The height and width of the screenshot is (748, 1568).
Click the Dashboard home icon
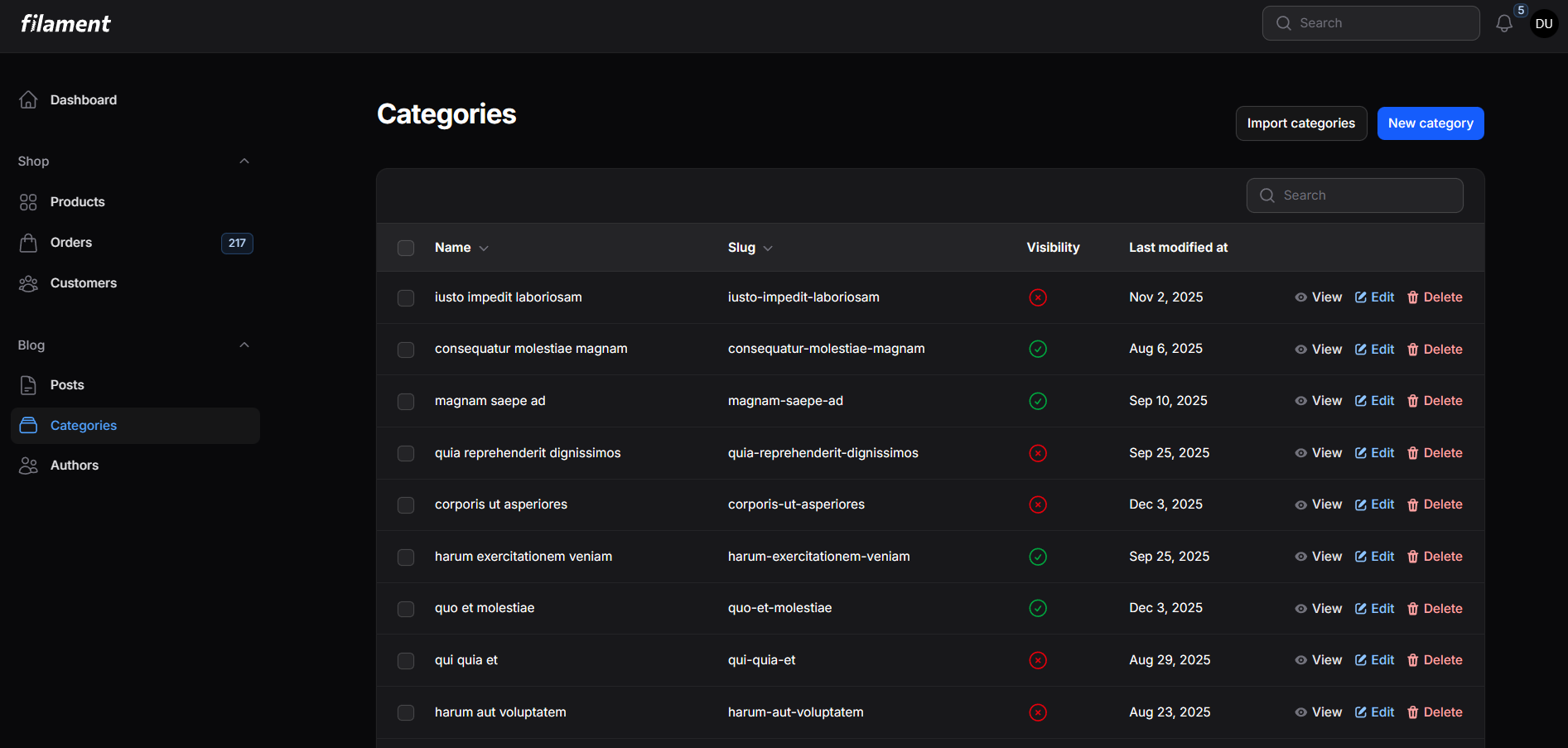[28, 100]
